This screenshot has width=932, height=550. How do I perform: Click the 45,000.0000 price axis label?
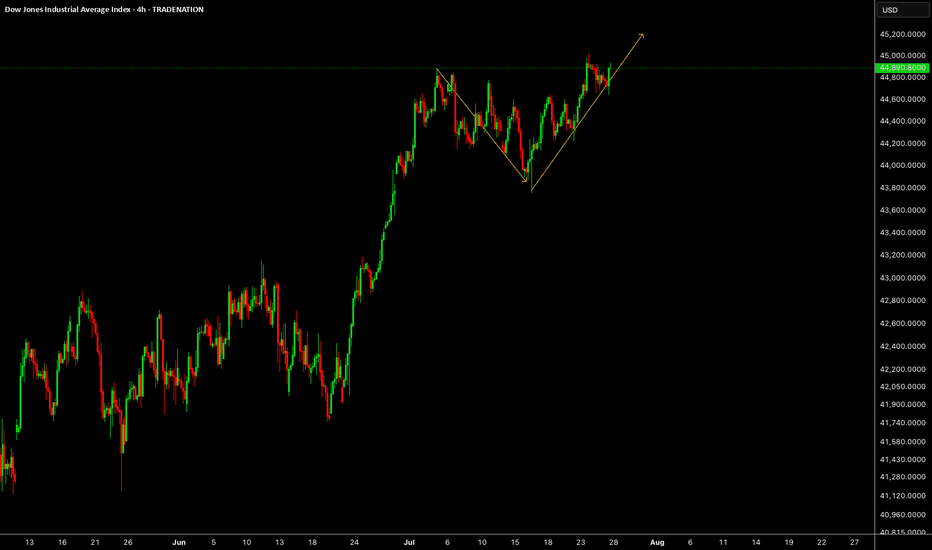pyautogui.click(x=902, y=56)
